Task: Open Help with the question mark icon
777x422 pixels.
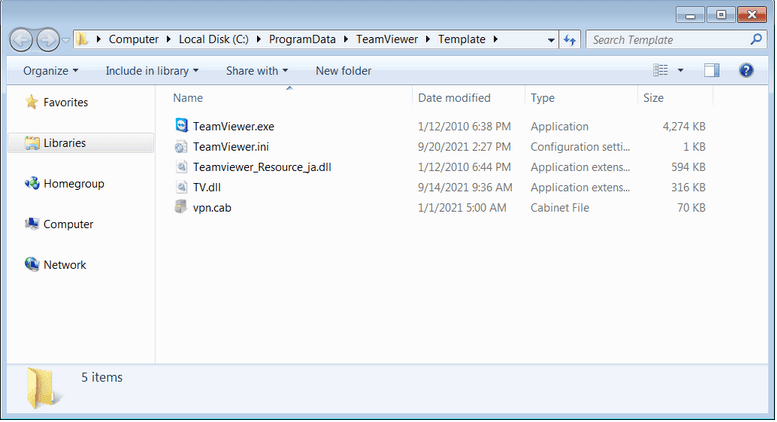Action: pyautogui.click(x=746, y=70)
